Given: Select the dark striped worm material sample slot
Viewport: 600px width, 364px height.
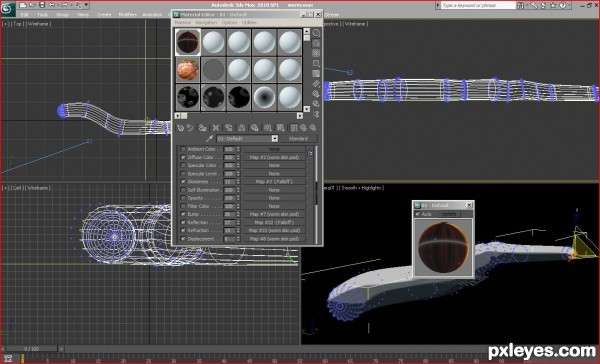Looking at the screenshot, I should tap(188, 42).
